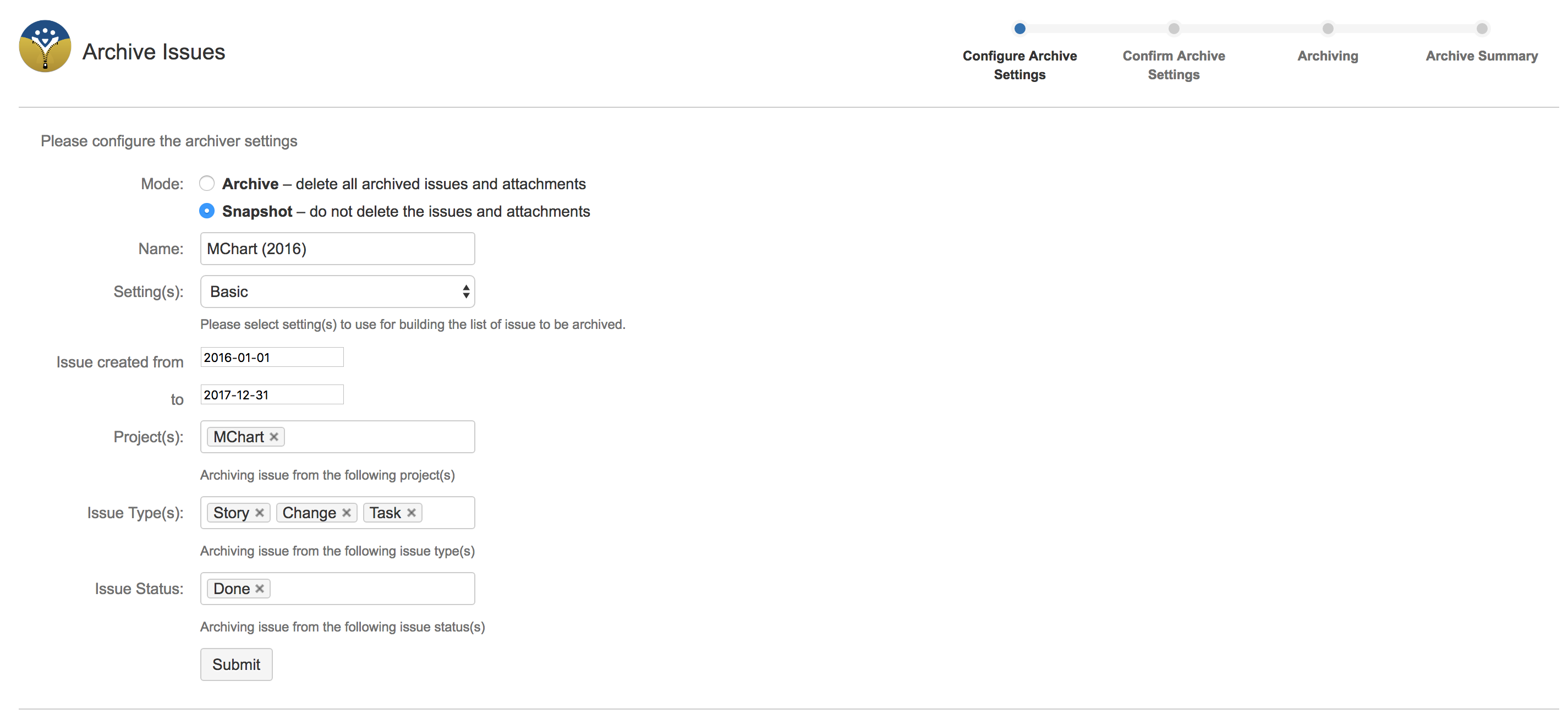Click the Confirm Archive Settings step dot
Screen dimensions: 1568x725
click(x=1174, y=29)
